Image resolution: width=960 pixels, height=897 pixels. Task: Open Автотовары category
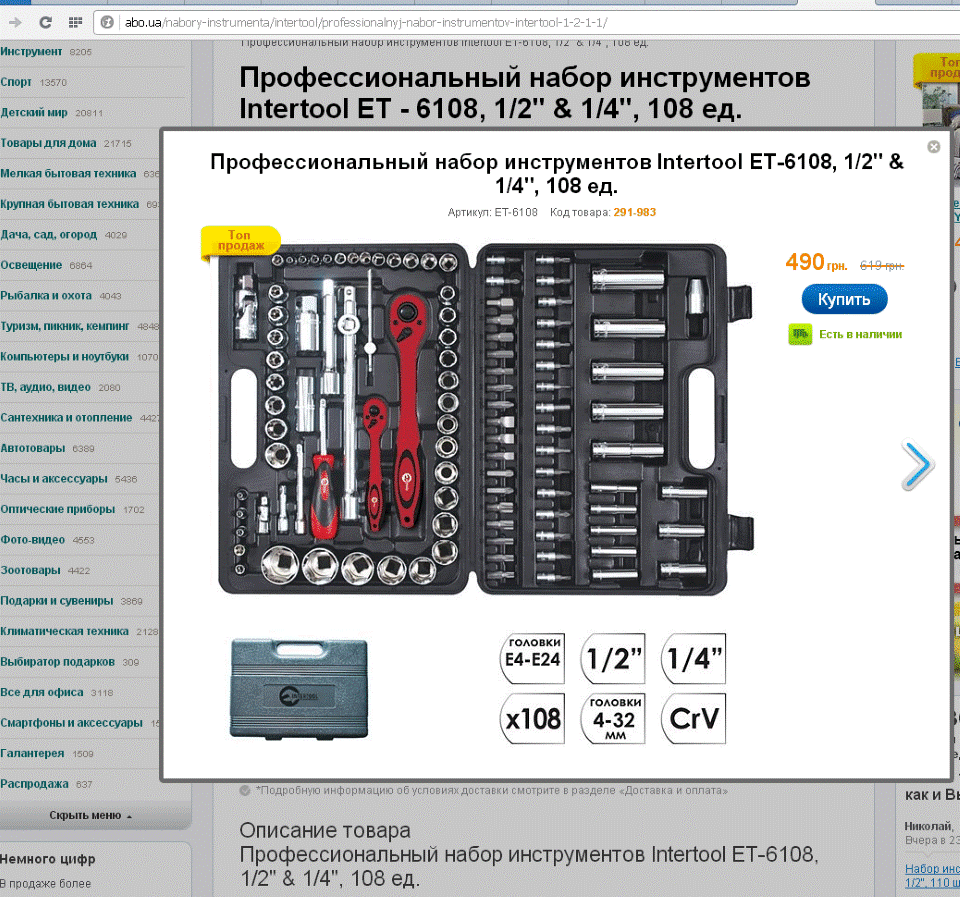[32, 448]
